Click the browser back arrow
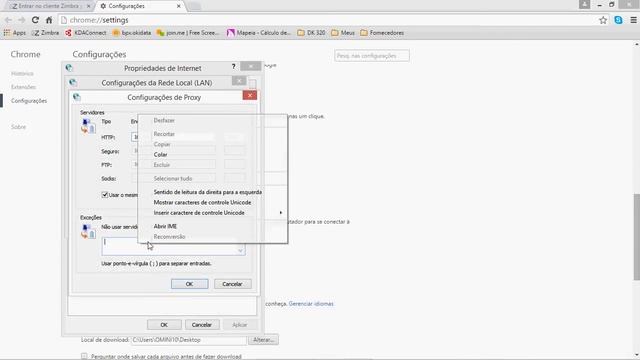The height and width of the screenshot is (360, 640). pyautogui.click(x=8, y=20)
